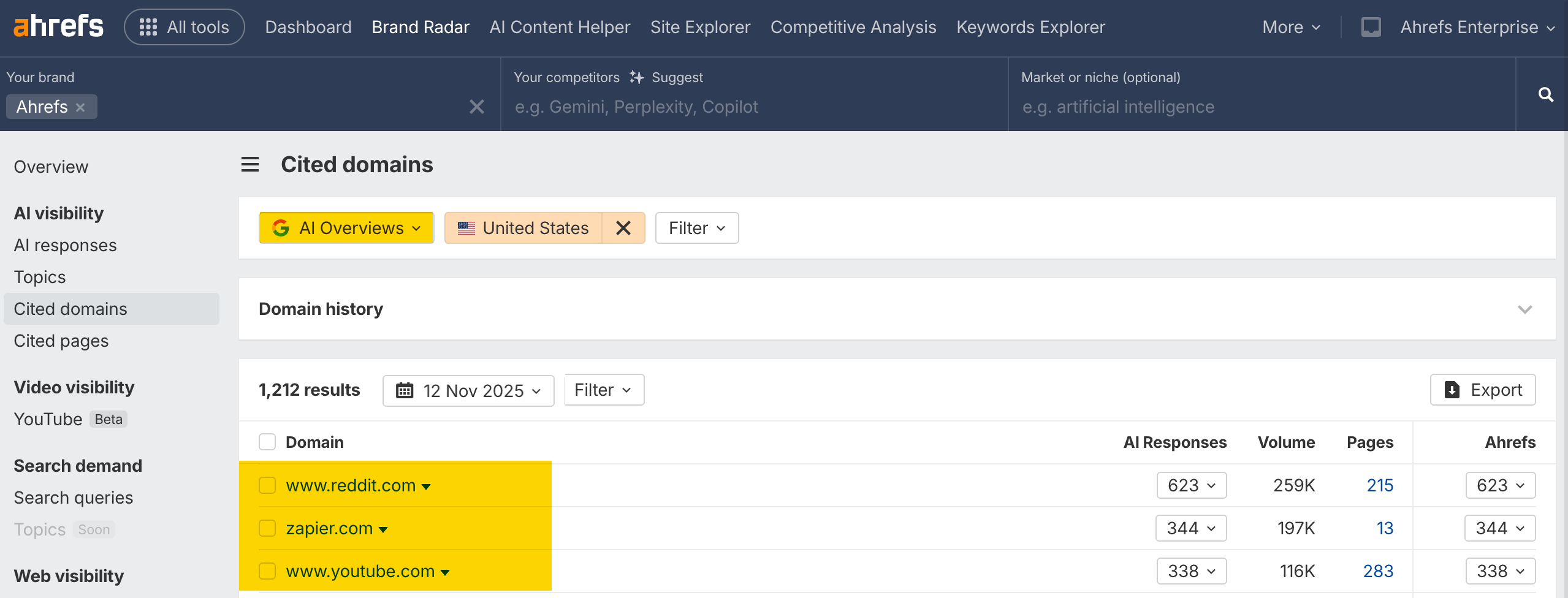
Task: Tick the www.reddit.com row checkbox
Action: pos(267,485)
